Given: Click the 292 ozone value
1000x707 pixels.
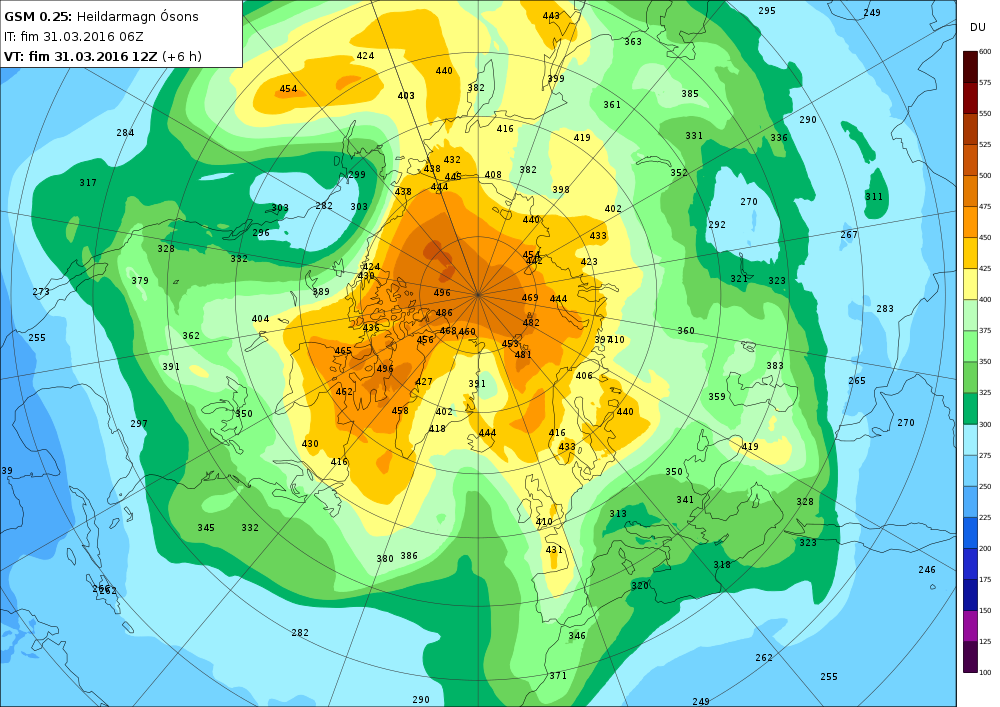Looking at the screenshot, I should click(717, 224).
